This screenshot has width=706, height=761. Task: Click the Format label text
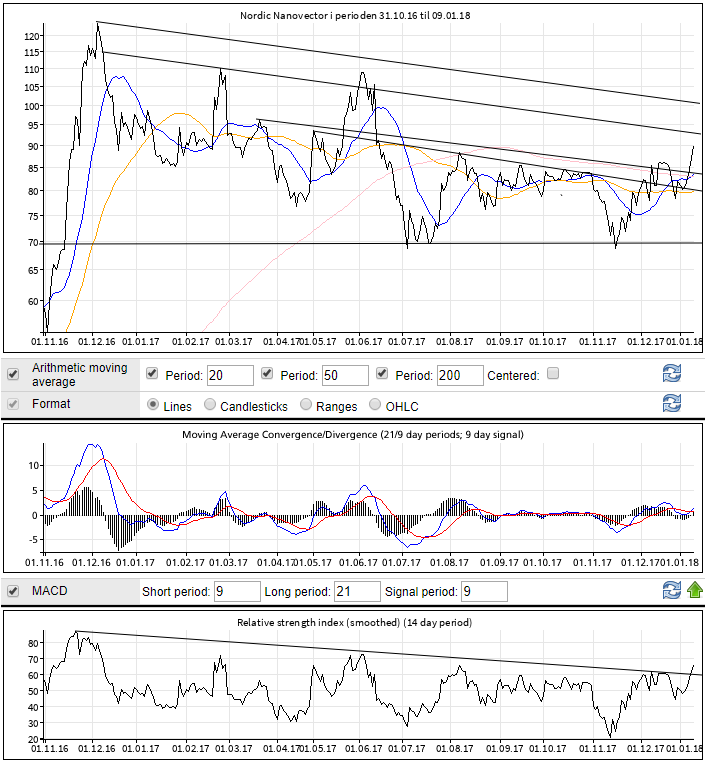[51, 404]
